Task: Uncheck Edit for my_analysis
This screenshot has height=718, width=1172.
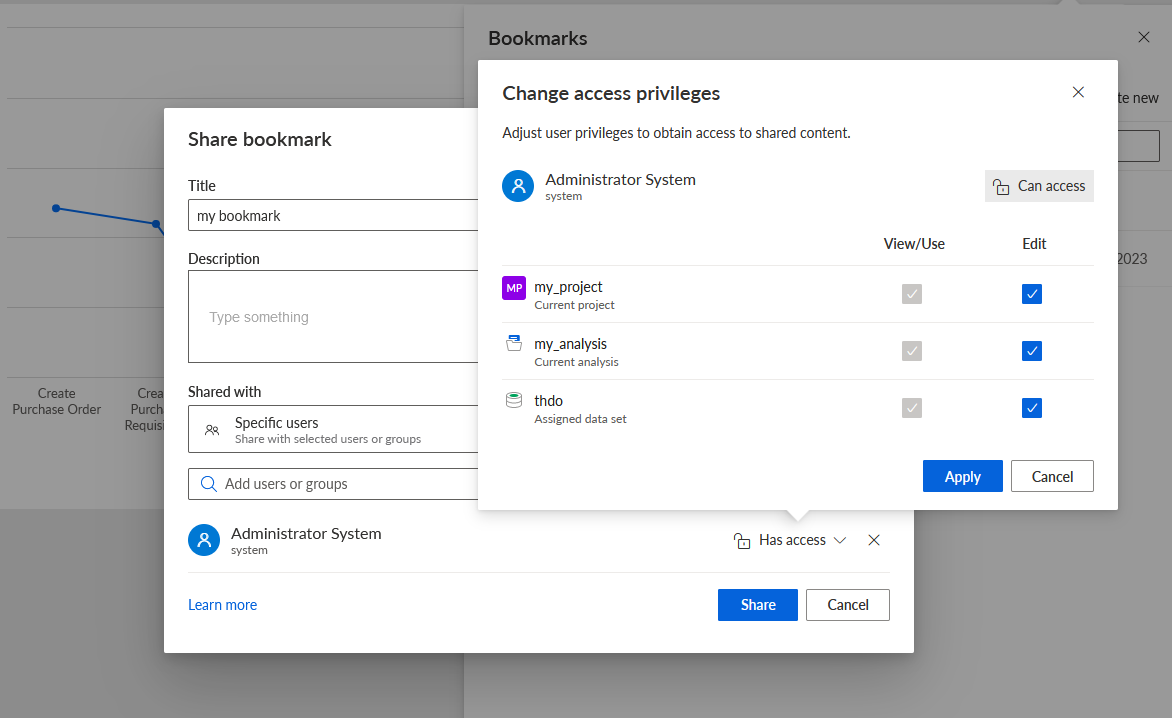Action: click(1031, 350)
